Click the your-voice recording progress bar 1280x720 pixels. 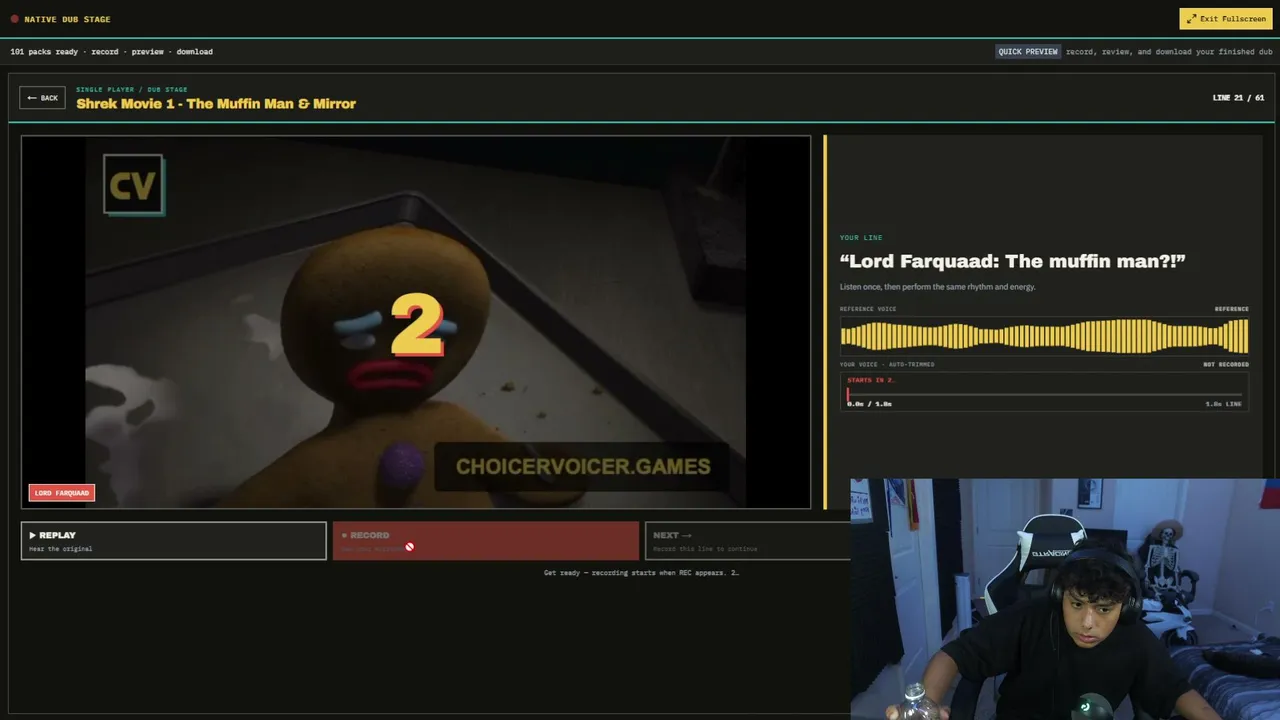click(x=1044, y=394)
